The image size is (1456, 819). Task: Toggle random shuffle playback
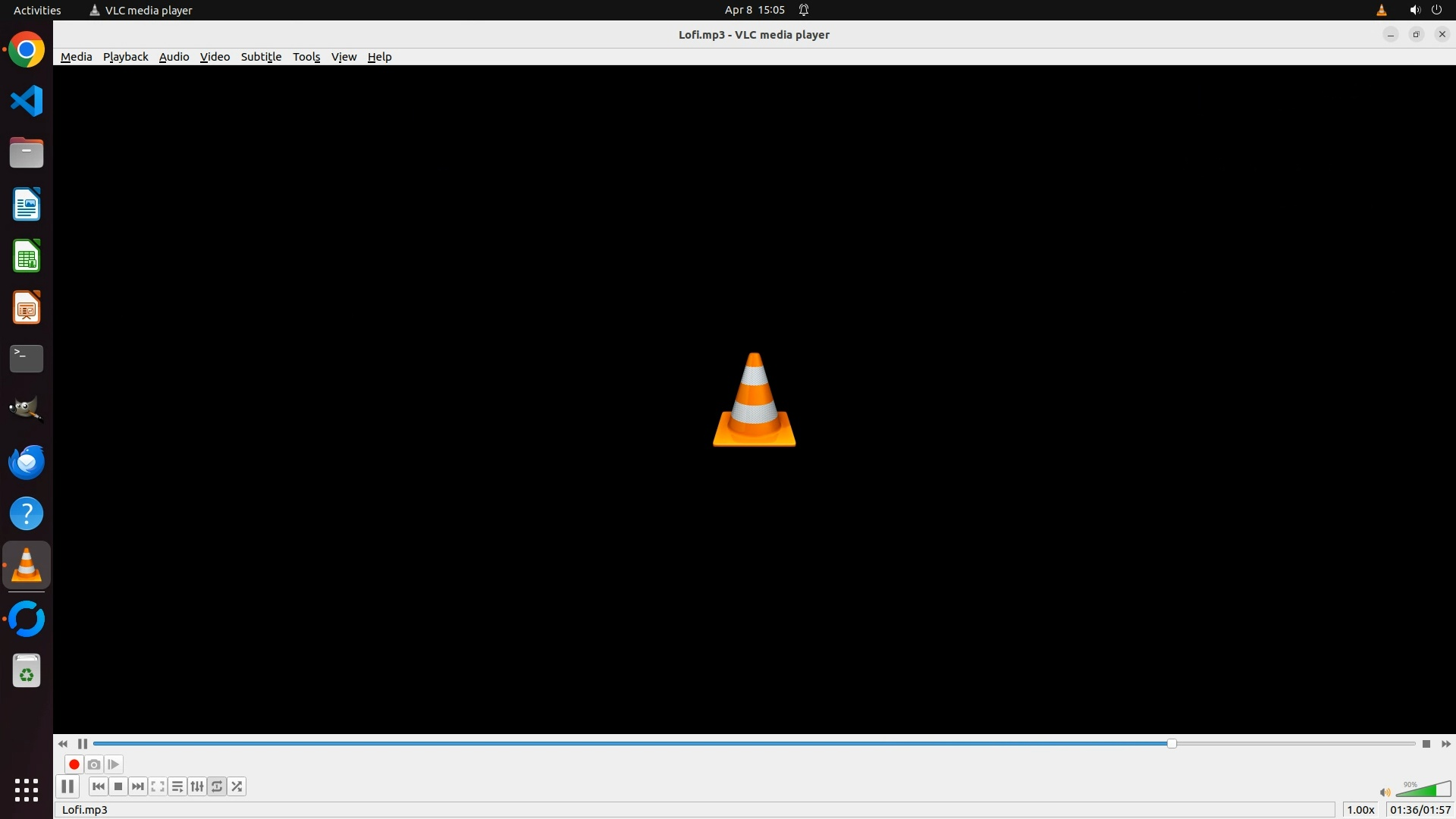click(x=237, y=786)
